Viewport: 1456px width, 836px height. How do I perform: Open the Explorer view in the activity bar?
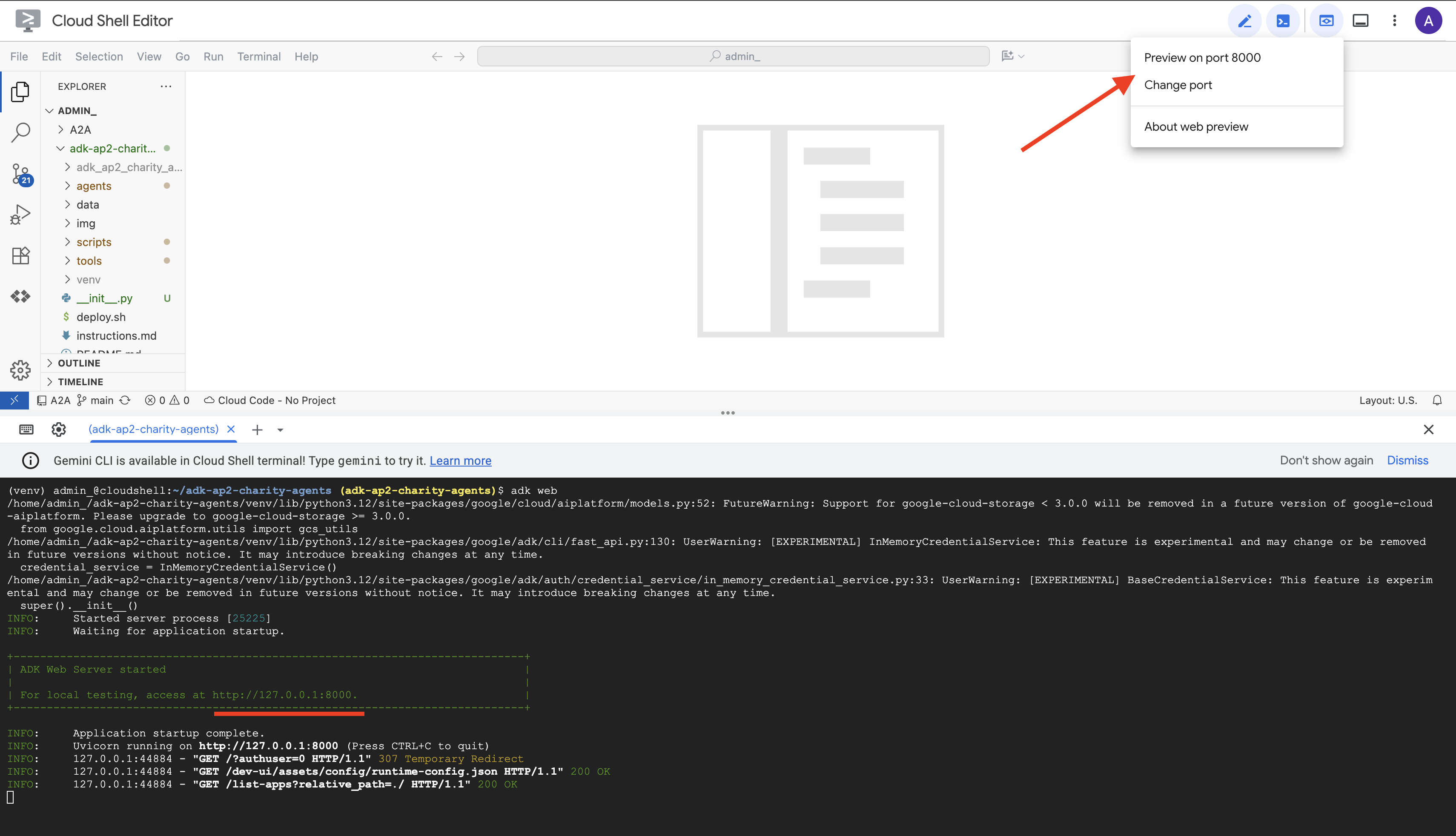(x=20, y=91)
